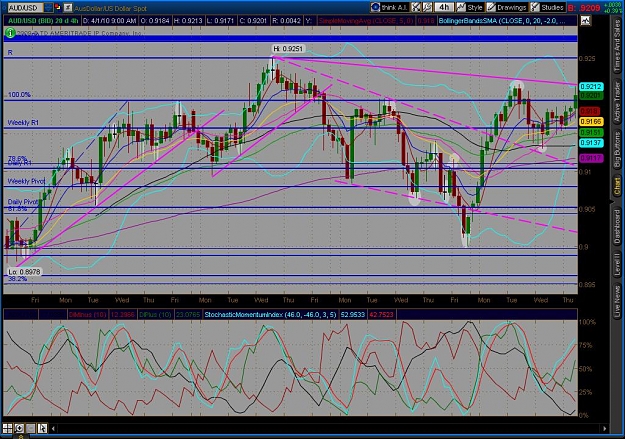Click the square icon left of the AusDollar/US Dollar Spot title
The height and width of the screenshot is (439, 625).
click(68, 7)
